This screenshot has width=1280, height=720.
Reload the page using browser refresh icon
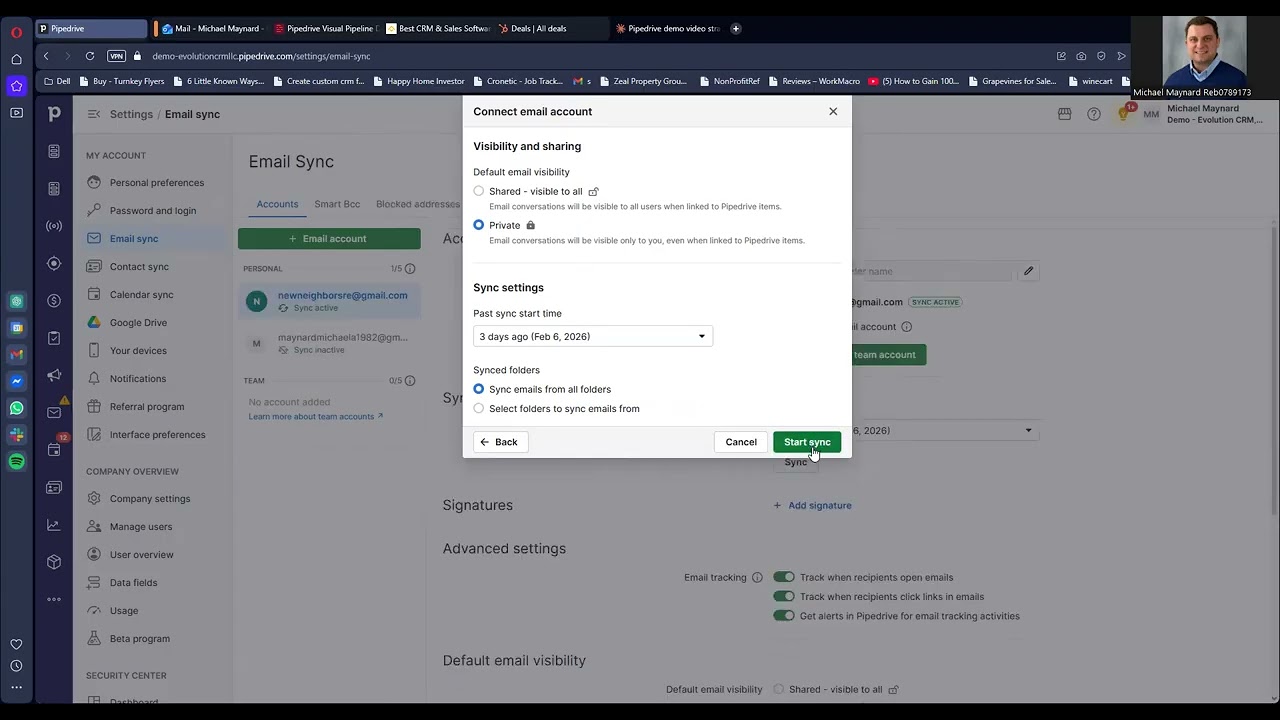(x=90, y=56)
